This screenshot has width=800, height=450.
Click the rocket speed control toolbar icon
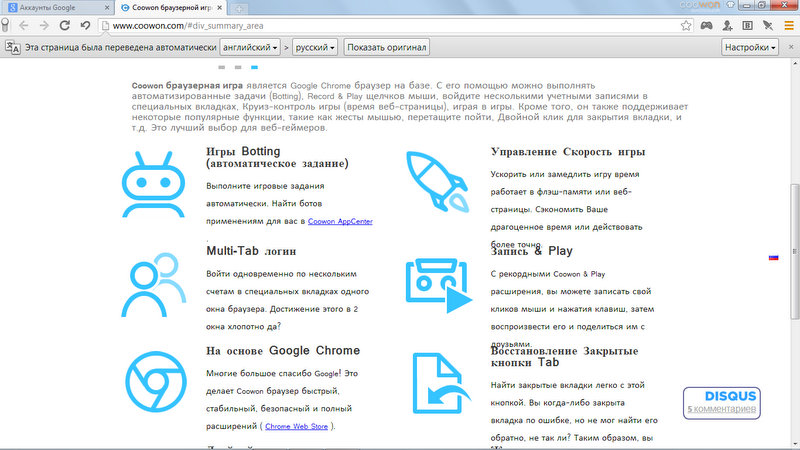click(x=768, y=26)
